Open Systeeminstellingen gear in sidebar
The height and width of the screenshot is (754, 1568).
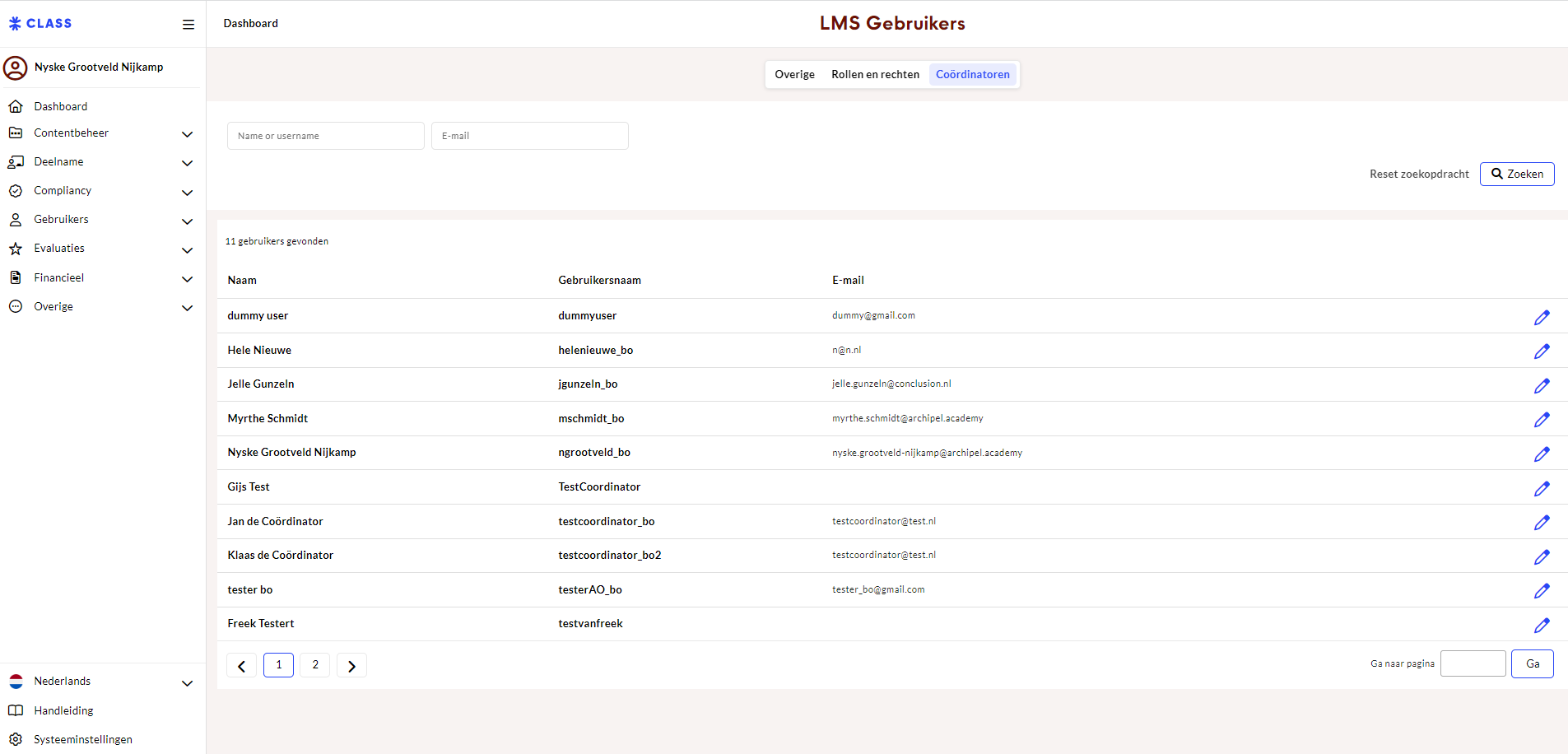tap(16, 739)
